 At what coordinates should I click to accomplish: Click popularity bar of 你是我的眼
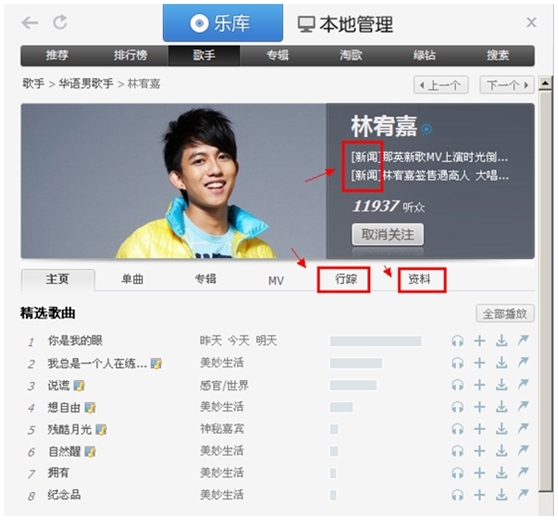[x=376, y=341]
